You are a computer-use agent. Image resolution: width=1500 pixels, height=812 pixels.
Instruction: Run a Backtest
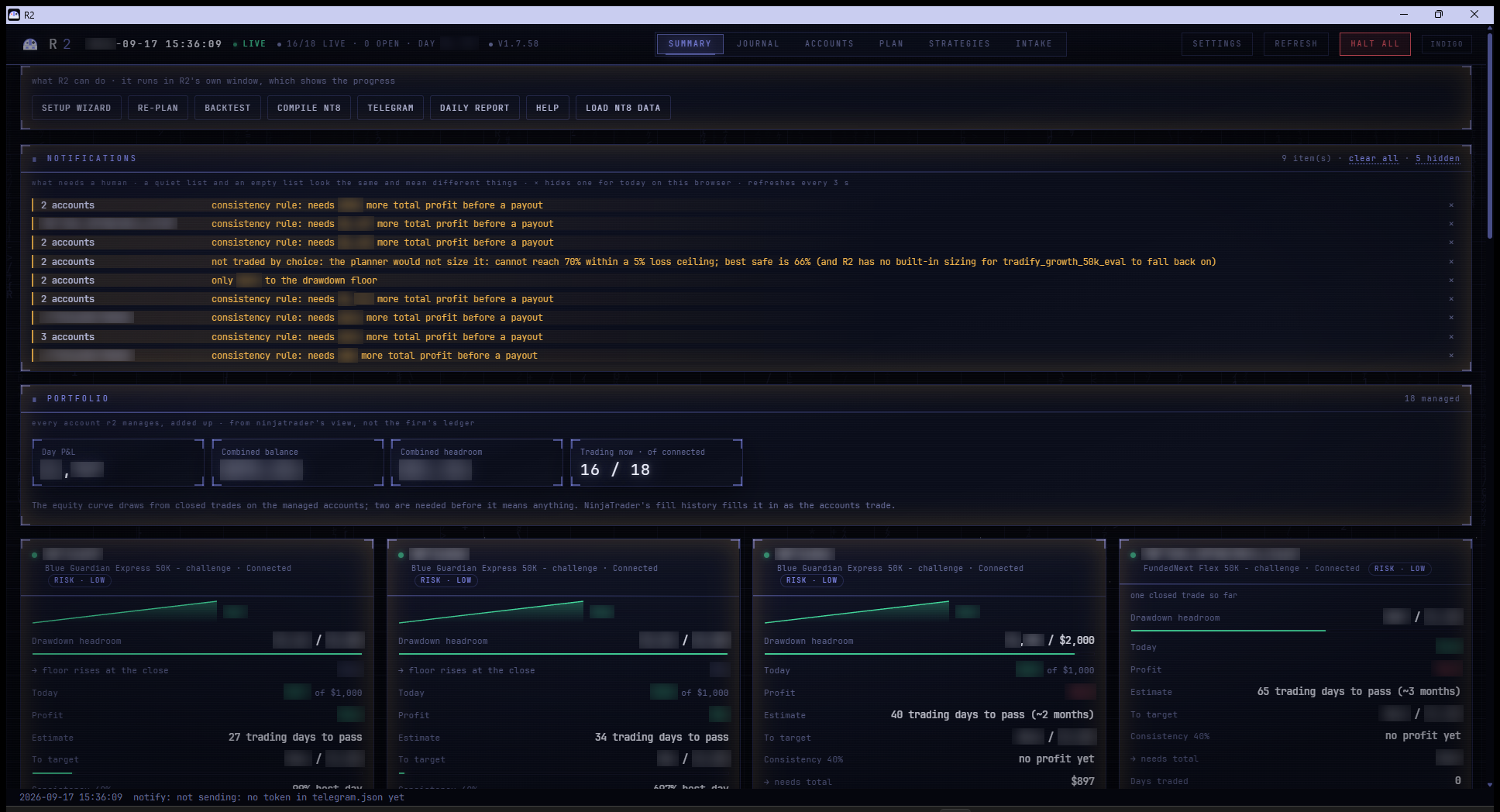click(x=228, y=108)
